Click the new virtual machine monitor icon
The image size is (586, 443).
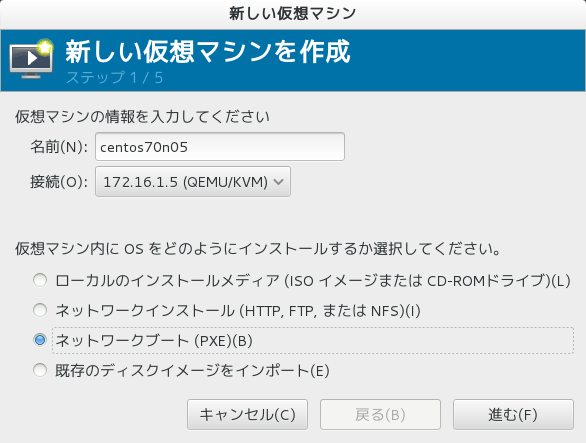click(x=31, y=58)
